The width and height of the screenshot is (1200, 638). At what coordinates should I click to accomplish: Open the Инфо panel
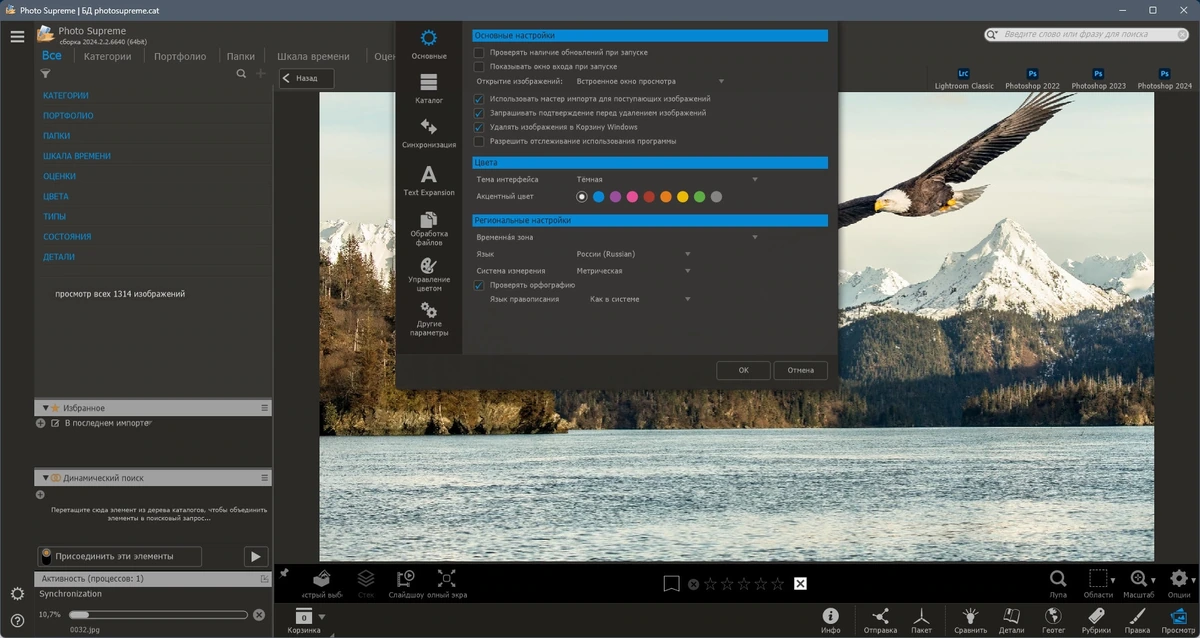830,620
